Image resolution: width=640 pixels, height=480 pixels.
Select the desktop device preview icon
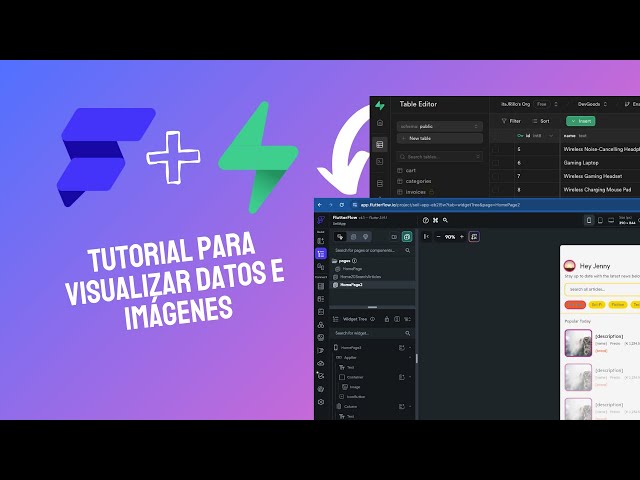[611, 220]
